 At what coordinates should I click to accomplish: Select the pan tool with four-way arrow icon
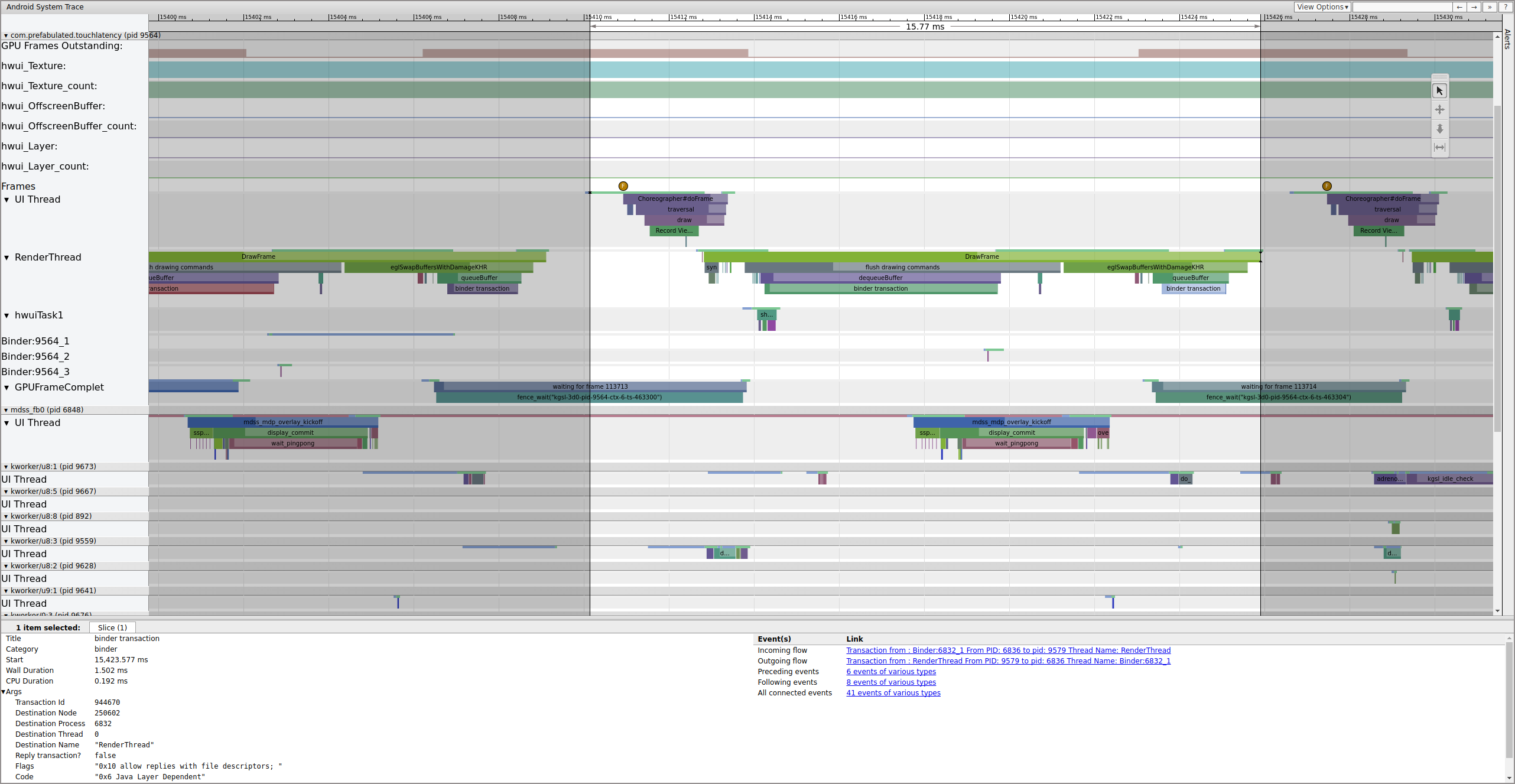pyautogui.click(x=1440, y=109)
